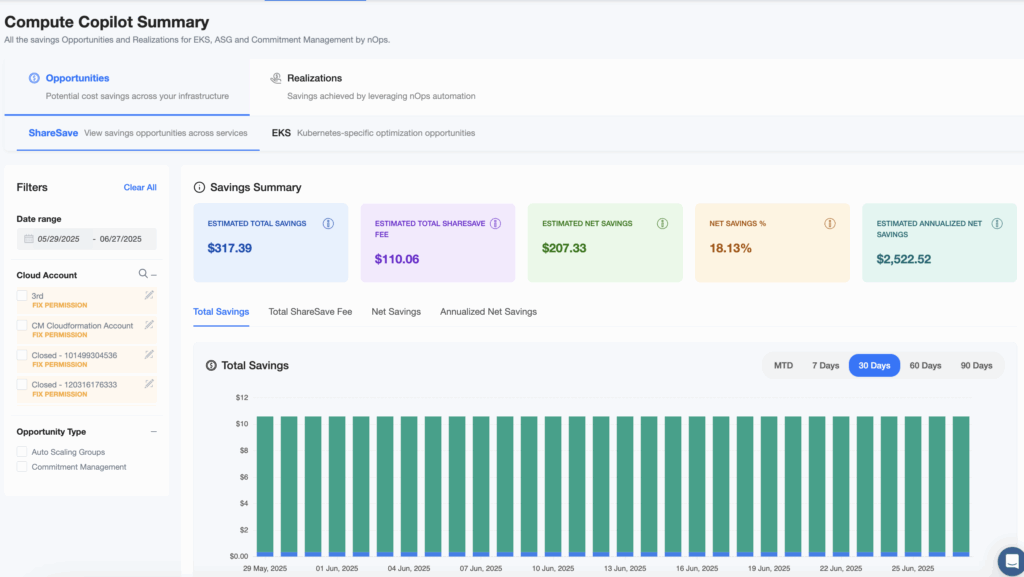The height and width of the screenshot is (577, 1024).
Task: Enable the Auto Scaling Groups filter checkbox
Action: [x=22, y=452]
